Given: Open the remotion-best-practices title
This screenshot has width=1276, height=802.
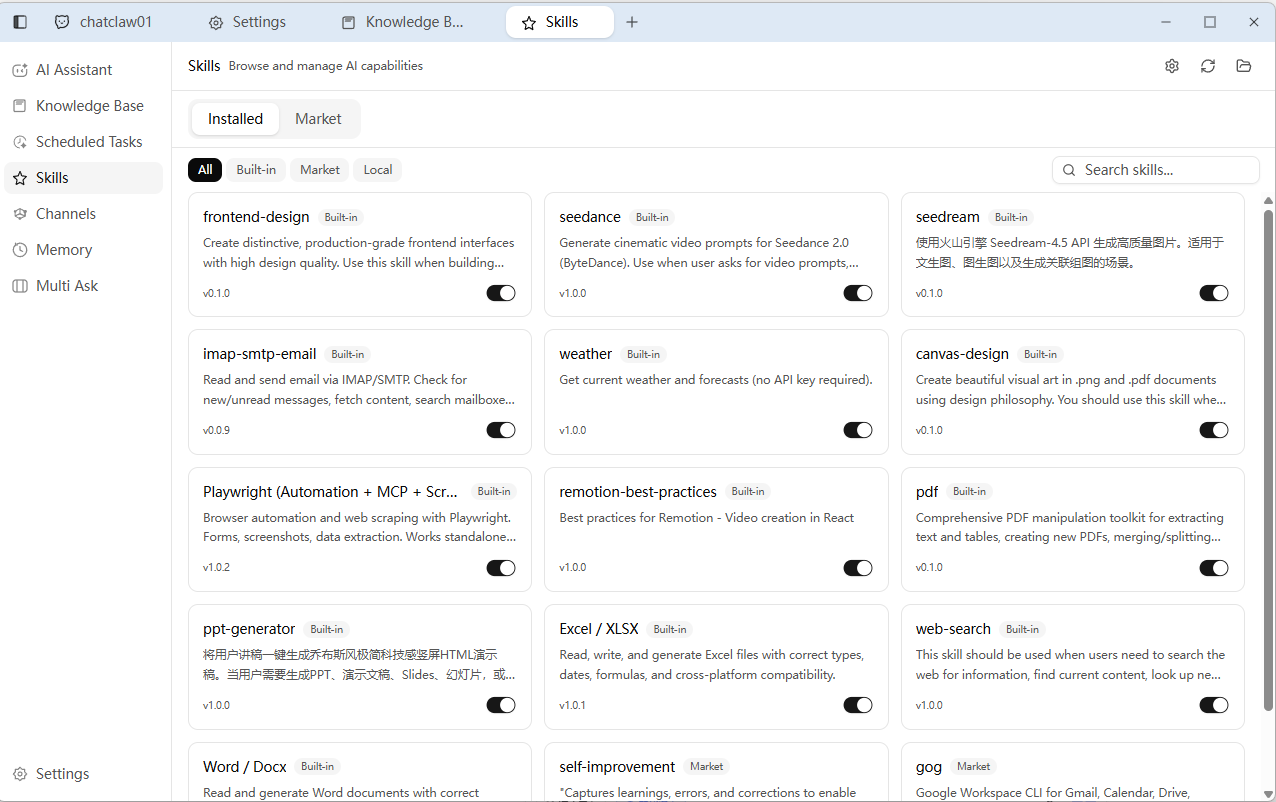Looking at the screenshot, I should click(638, 492).
